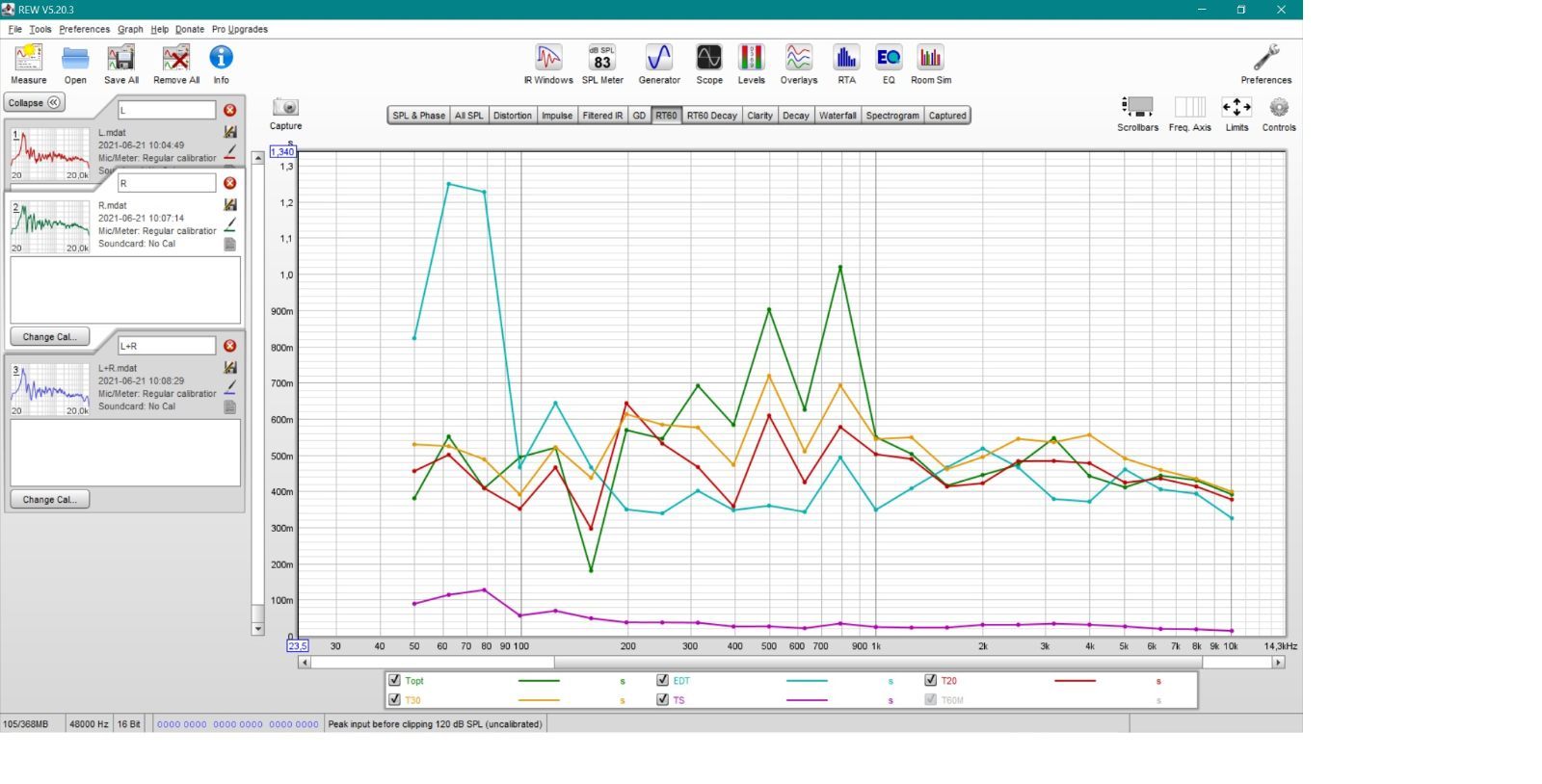The height and width of the screenshot is (784, 1542).
Task: Click the R measurement name field
Action: coord(167,183)
